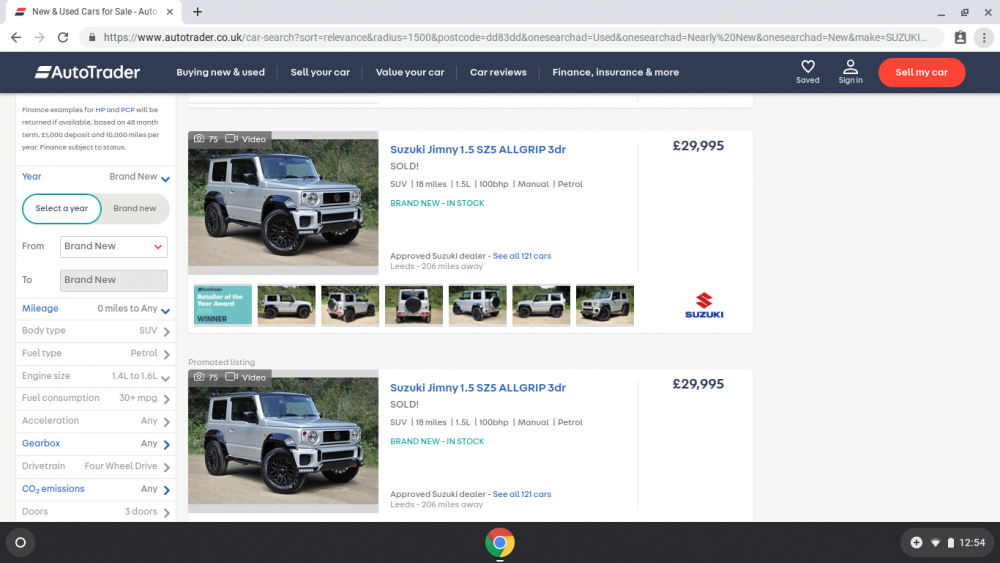Click 'BRAND NEW - IN STOCK' on first listing
1000x563 pixels.
[x=437, y=203]
